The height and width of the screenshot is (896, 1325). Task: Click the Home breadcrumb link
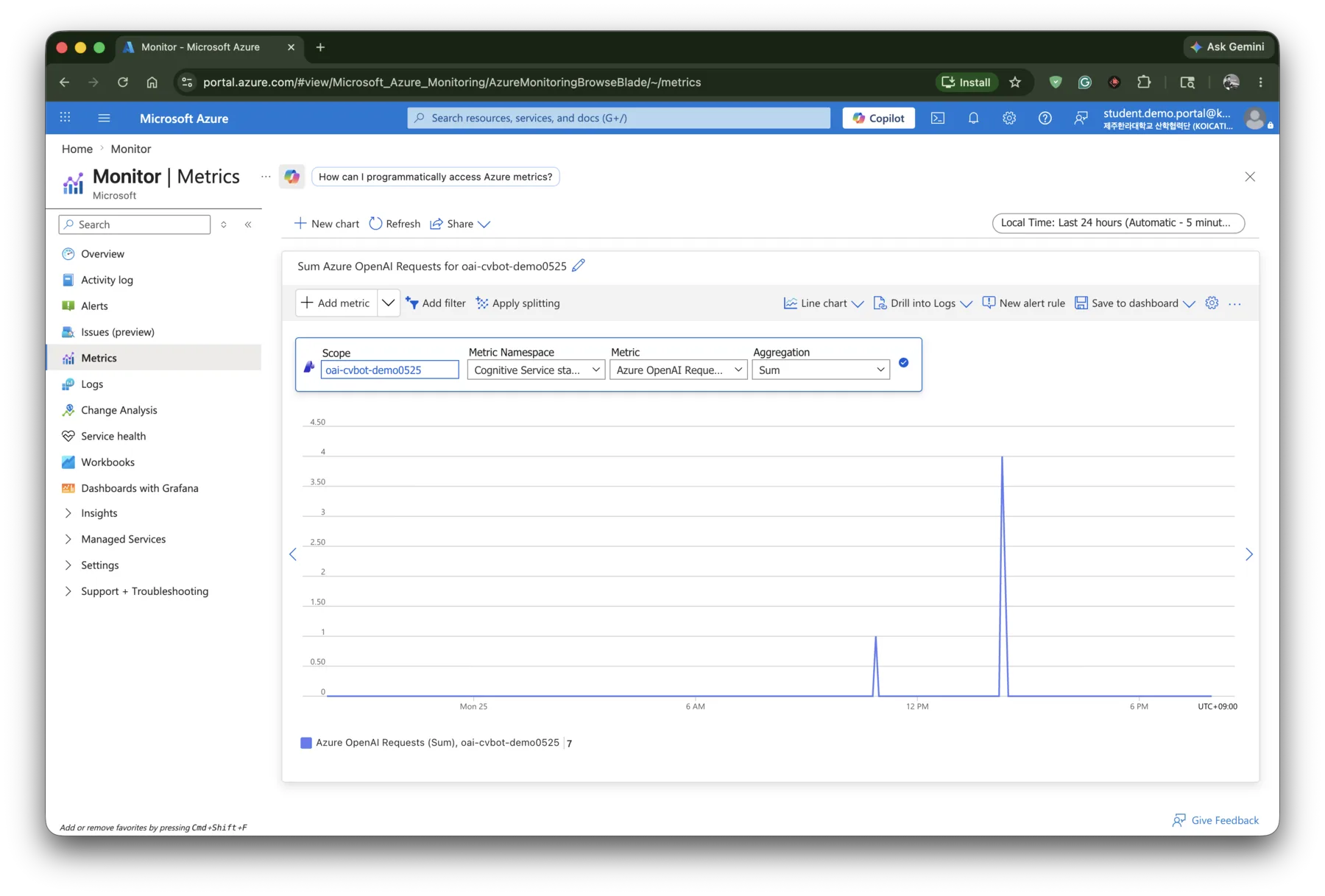tap(77, 149)
